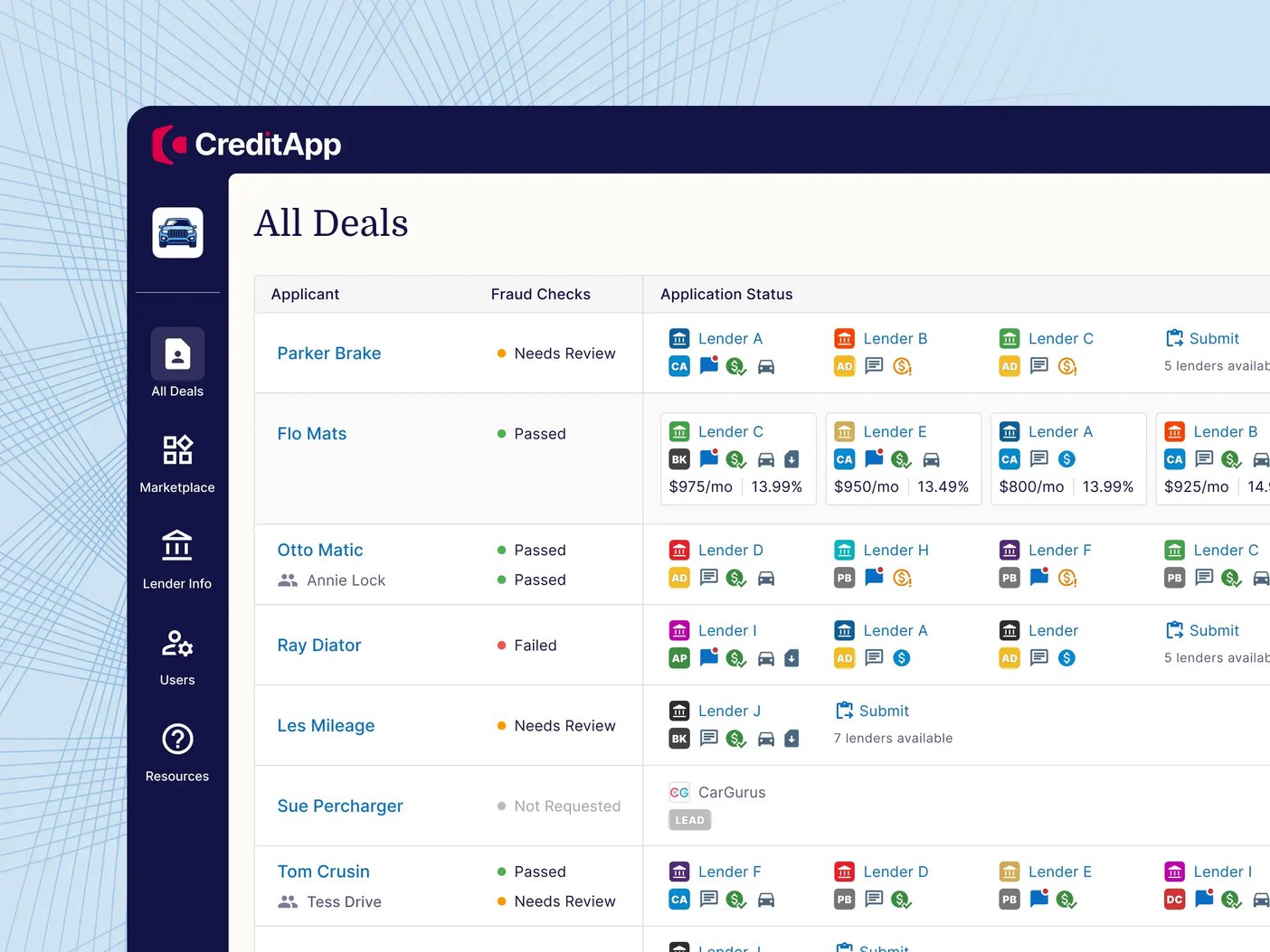This screenshot has width=1270, height=952.
Task: Click the Lender J link for Les Mileage
Action: [729, 711]
